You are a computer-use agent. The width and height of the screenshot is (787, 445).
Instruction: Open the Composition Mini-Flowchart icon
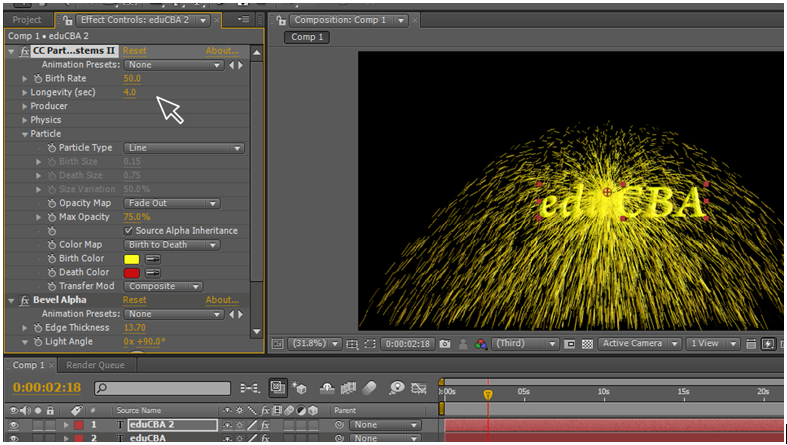pos(249,388)
